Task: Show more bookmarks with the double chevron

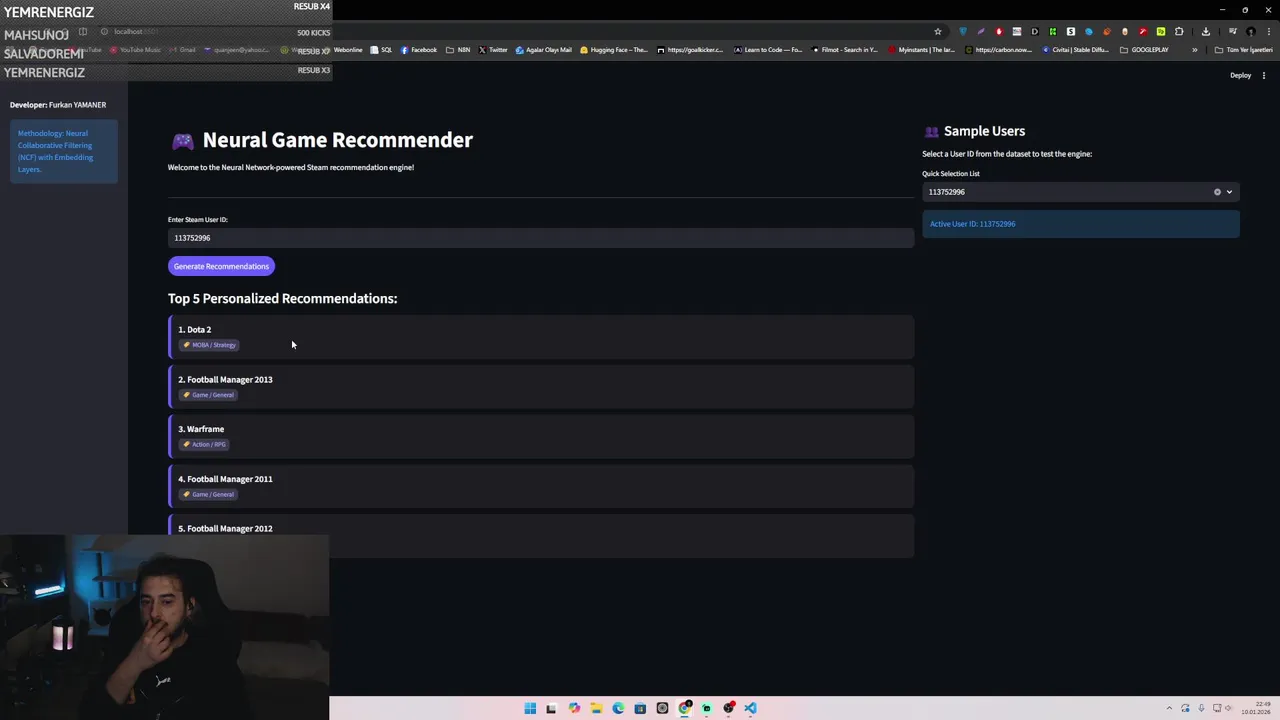Action: click(x=1194, y=50)
